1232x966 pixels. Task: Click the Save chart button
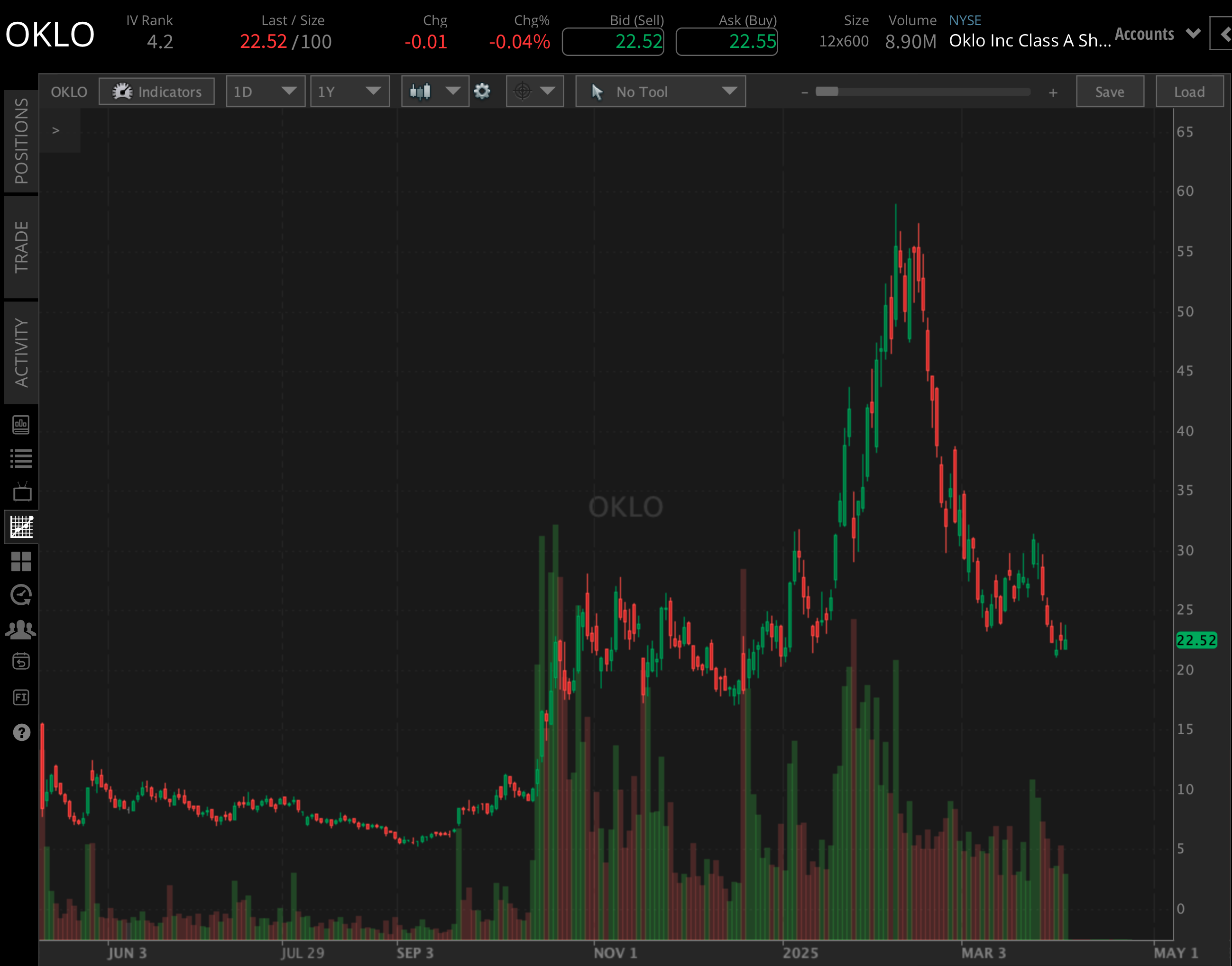[x=1109, y=91]
